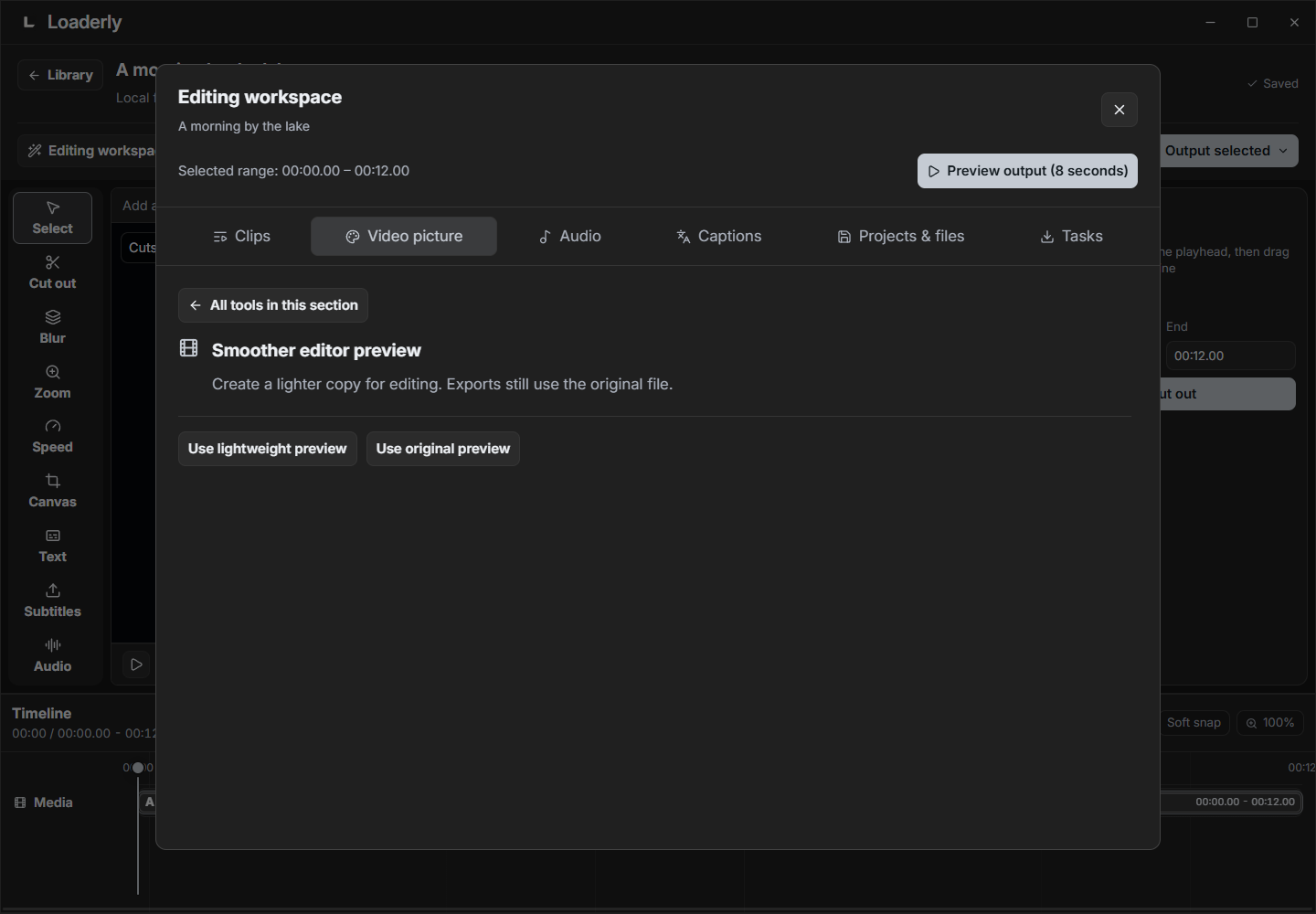Go back to All tools in this section
Image resolution: width=1316 pixels, height=914 pixels.
pyautogui.click(x=273, y=305)
